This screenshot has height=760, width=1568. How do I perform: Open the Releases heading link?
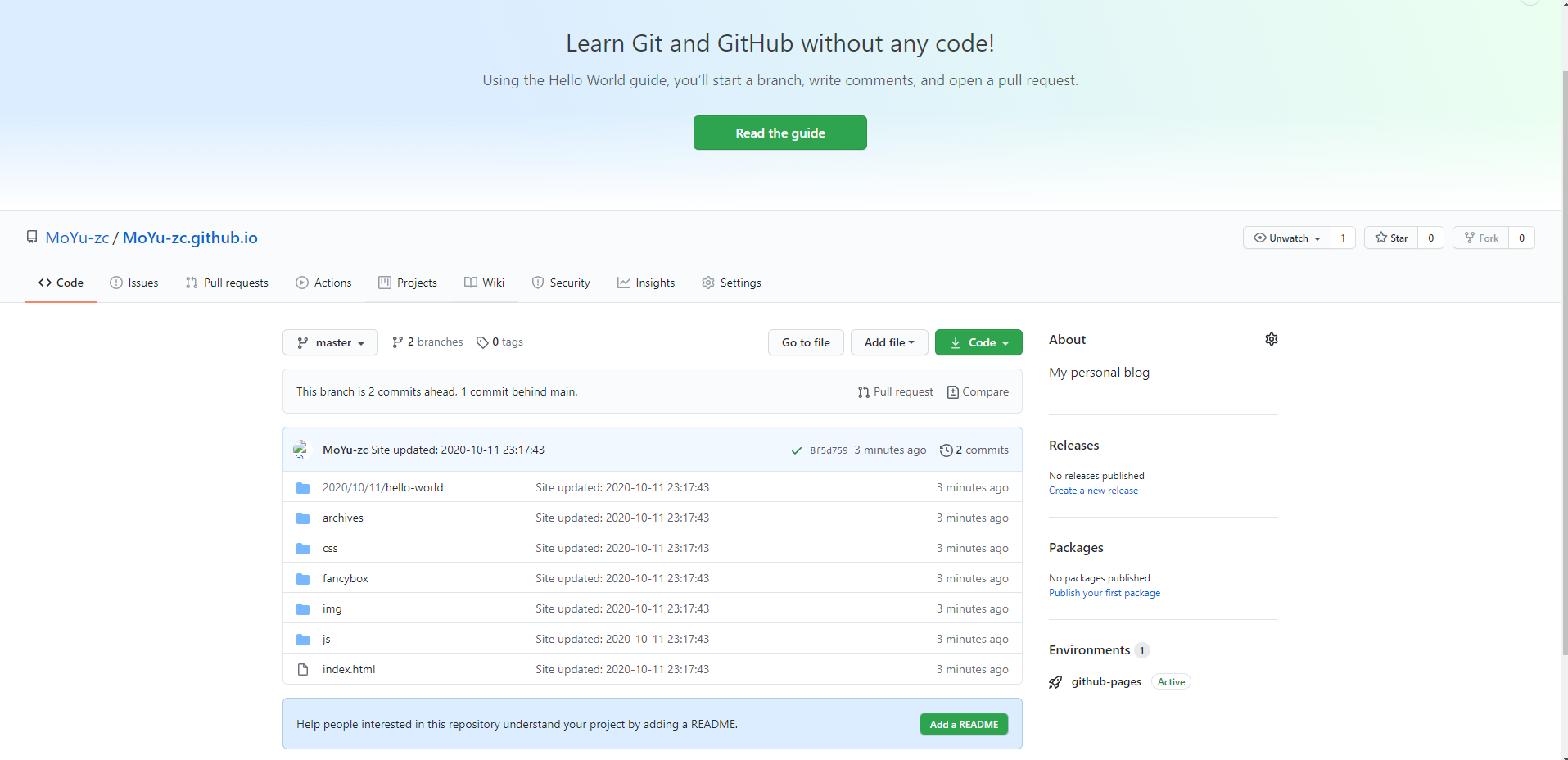pos(1073,446)
